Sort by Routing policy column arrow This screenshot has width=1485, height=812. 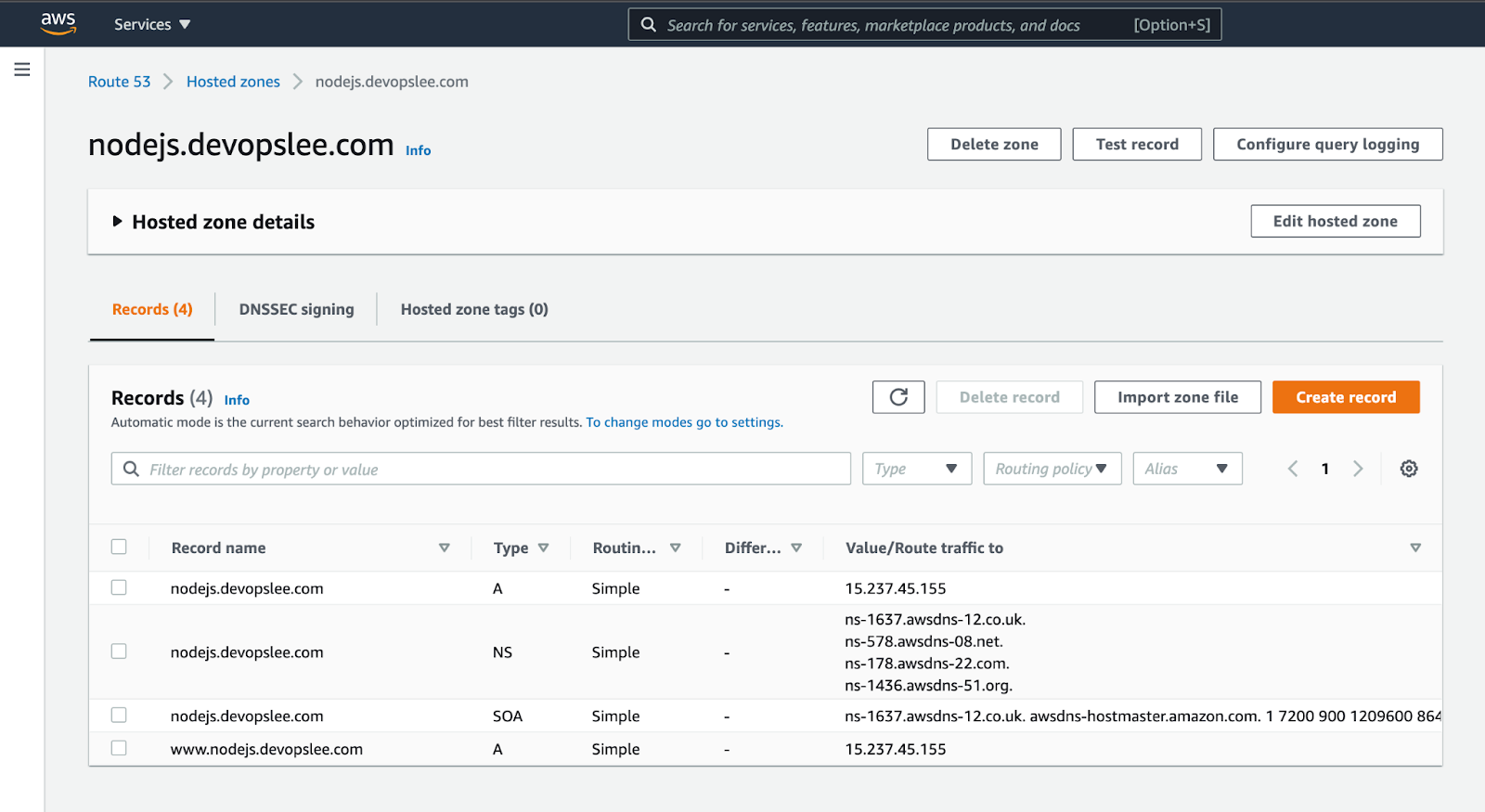tap(676, 548)
